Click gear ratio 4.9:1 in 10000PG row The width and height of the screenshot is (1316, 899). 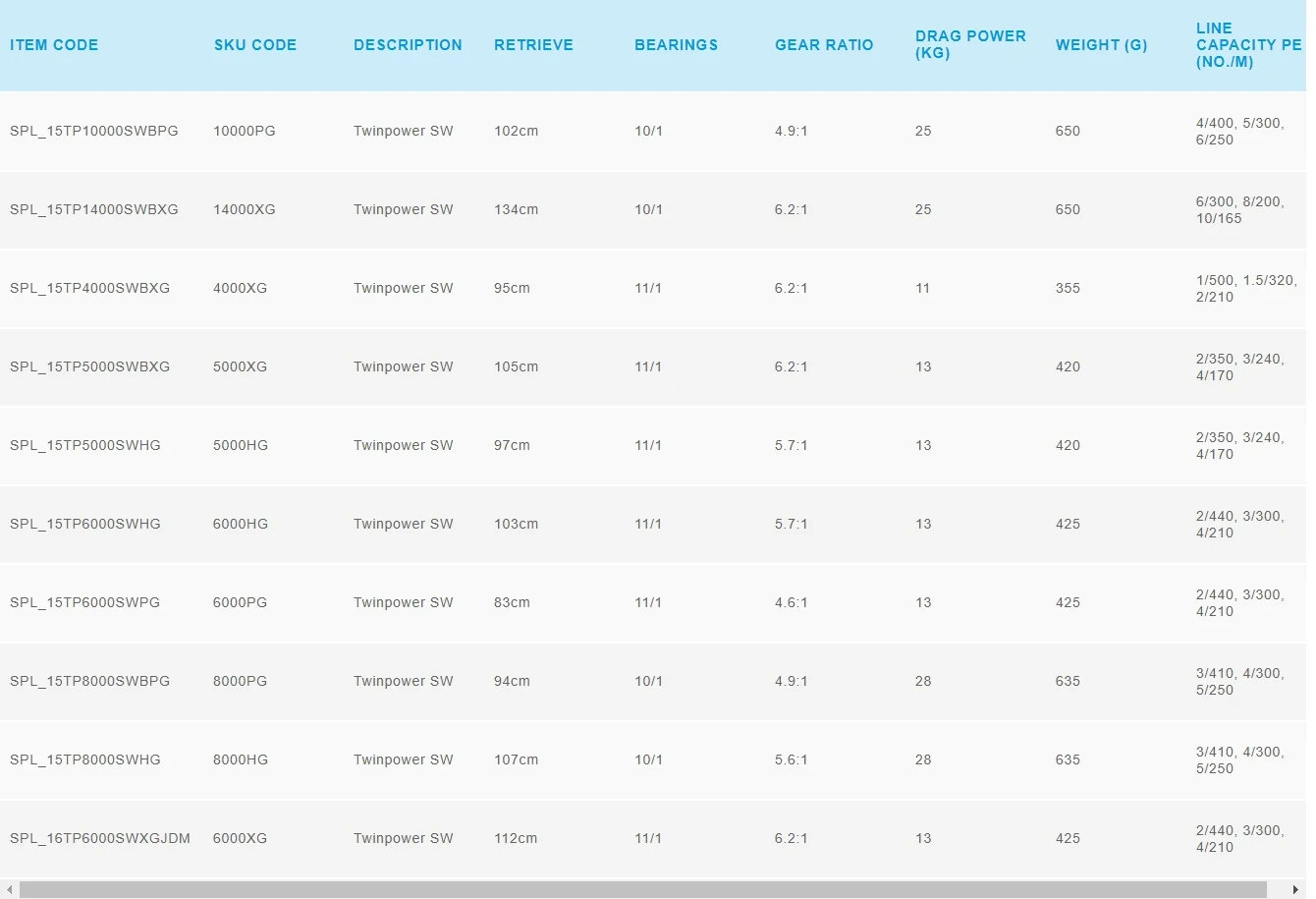tap(792, 131)
